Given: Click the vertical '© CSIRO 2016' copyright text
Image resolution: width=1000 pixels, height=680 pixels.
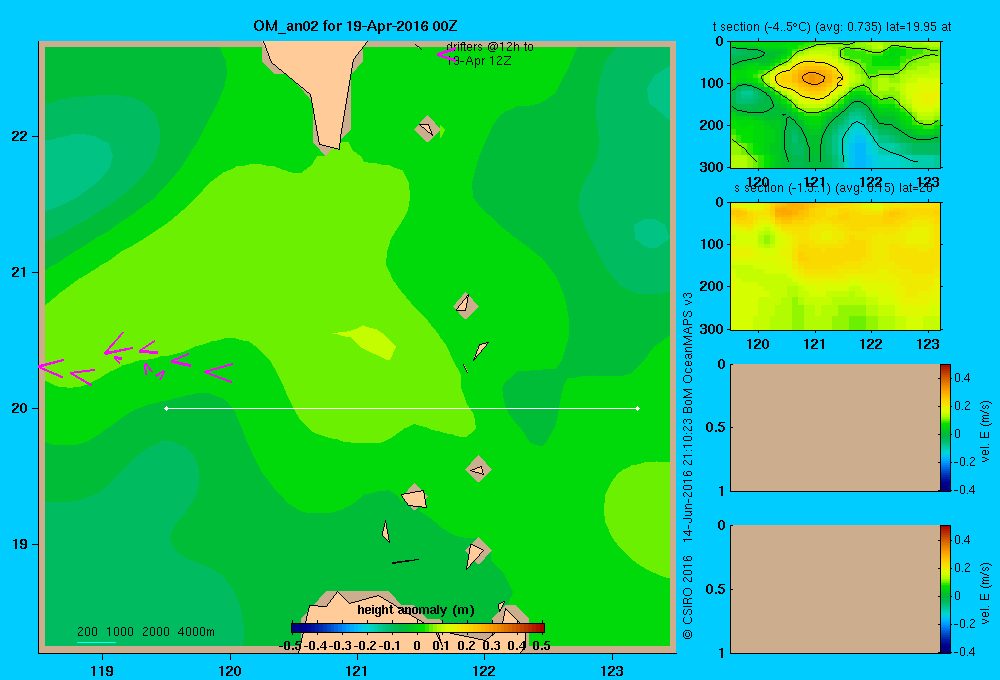Looking at the screenshot, I should tap(688, 597).
